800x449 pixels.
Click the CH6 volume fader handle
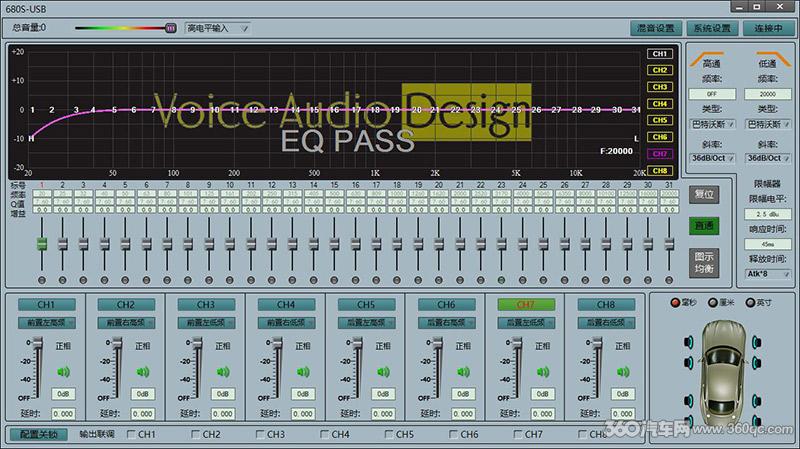[x=438, y=343]
